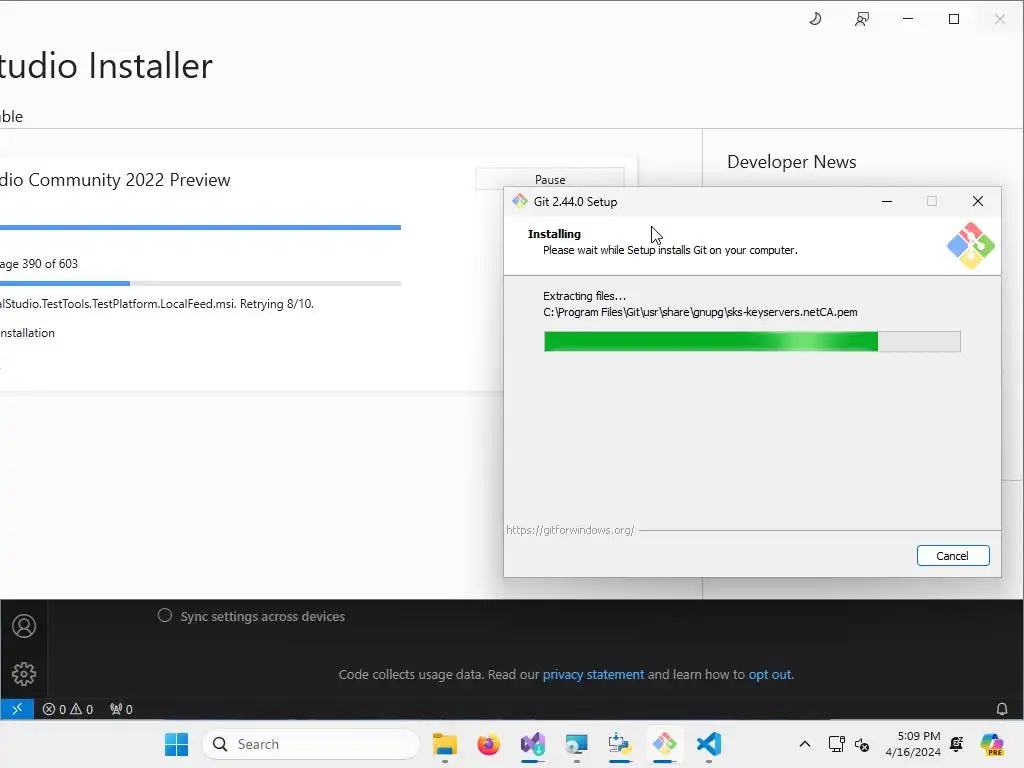Launch Firefox from the taskbar
The height and width of the screenshot is (768, 1024).
(488, 744)
